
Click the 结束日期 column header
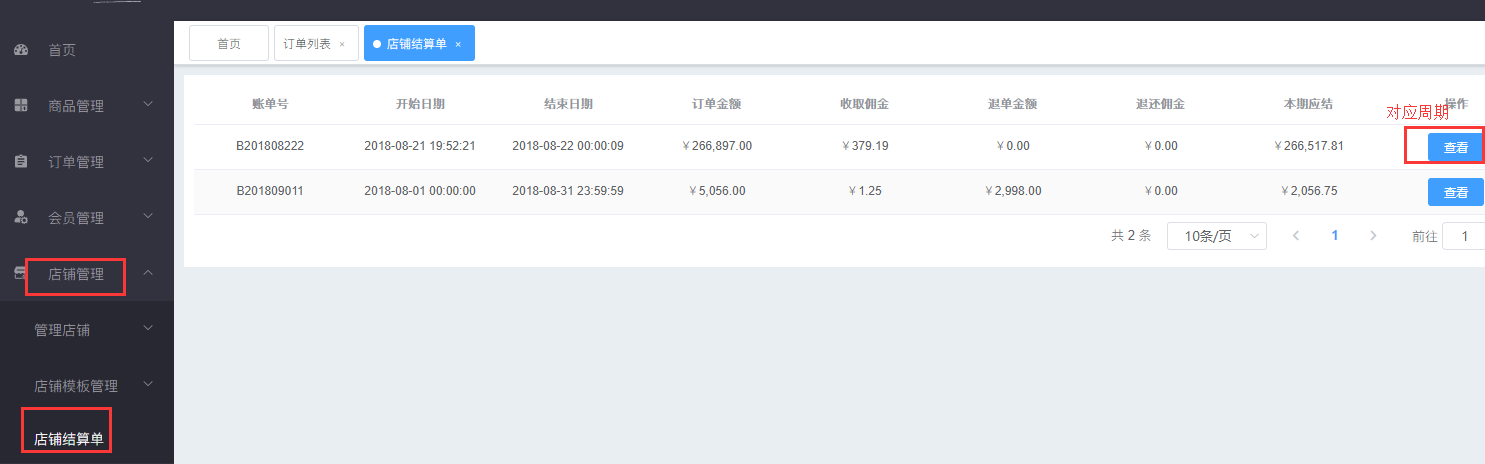[x=568, y=104]
